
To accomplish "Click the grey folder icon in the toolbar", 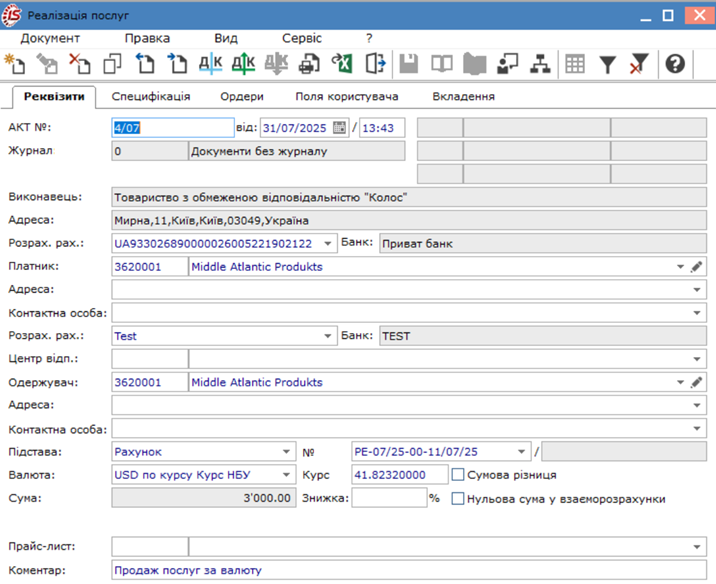I will (x=474, y=63).
